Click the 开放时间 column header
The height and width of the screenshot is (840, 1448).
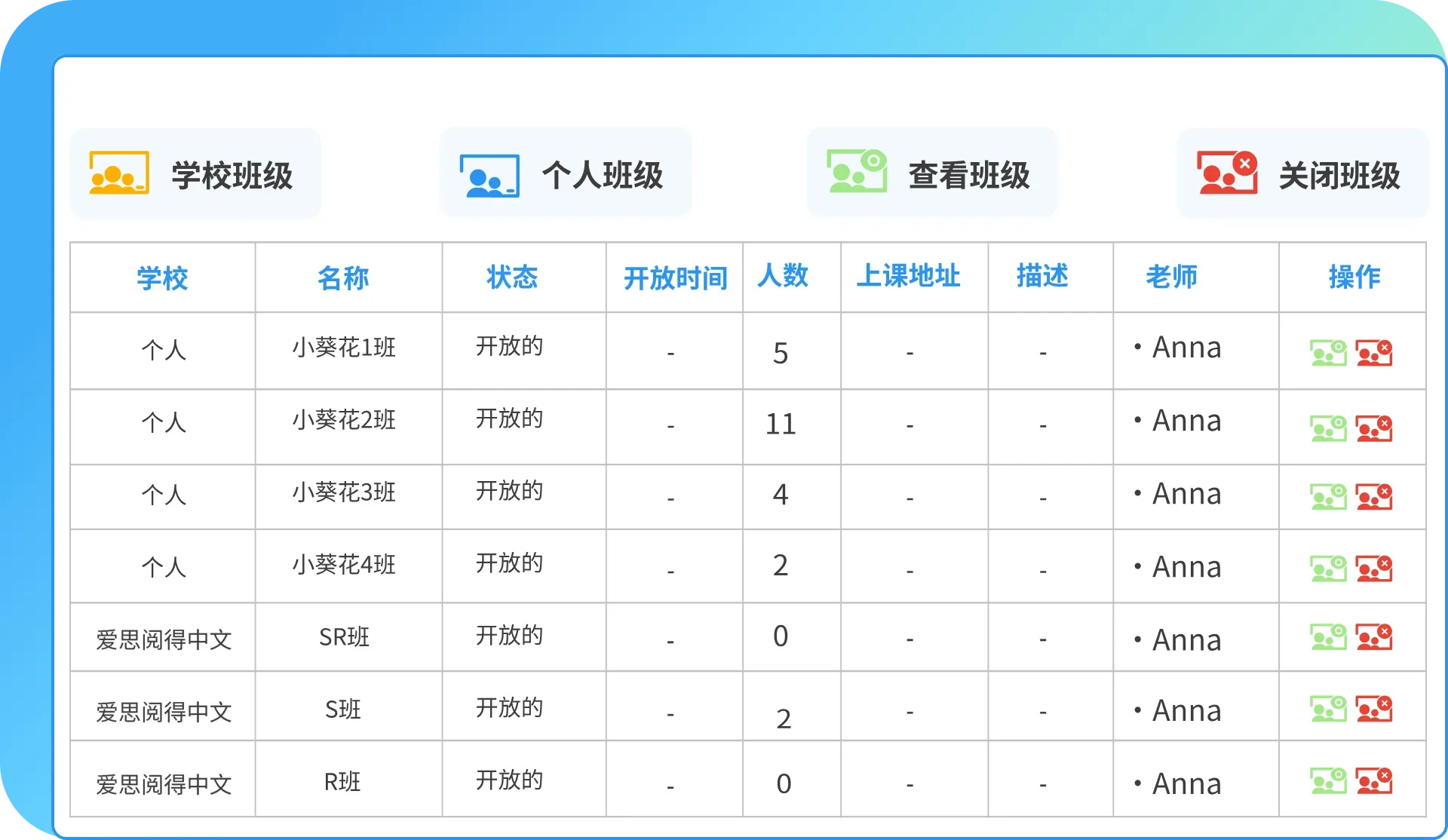click(x=676, y=278)
